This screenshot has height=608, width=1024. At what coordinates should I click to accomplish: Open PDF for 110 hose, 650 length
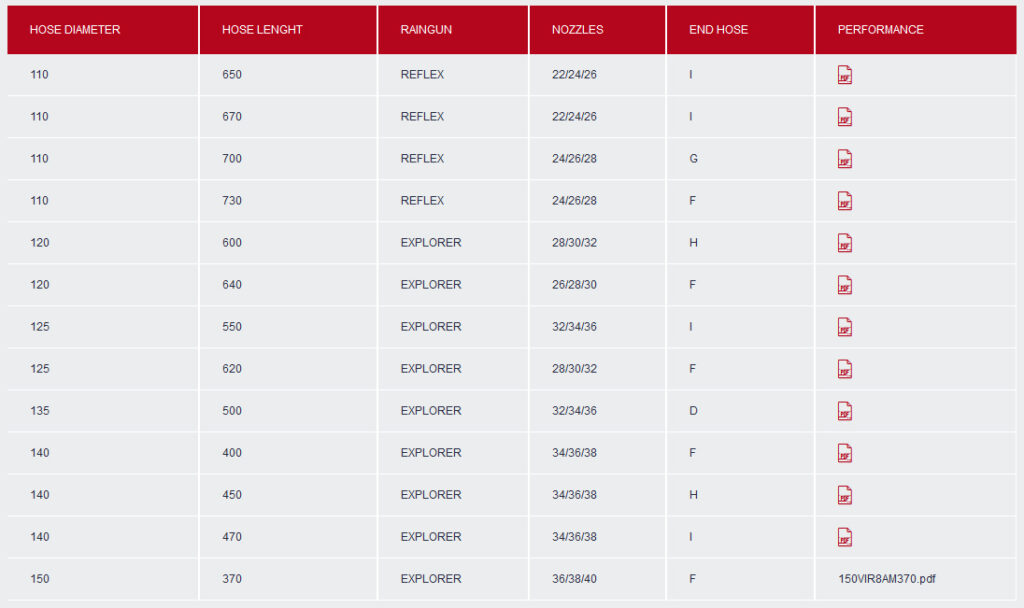coord(844,75)
